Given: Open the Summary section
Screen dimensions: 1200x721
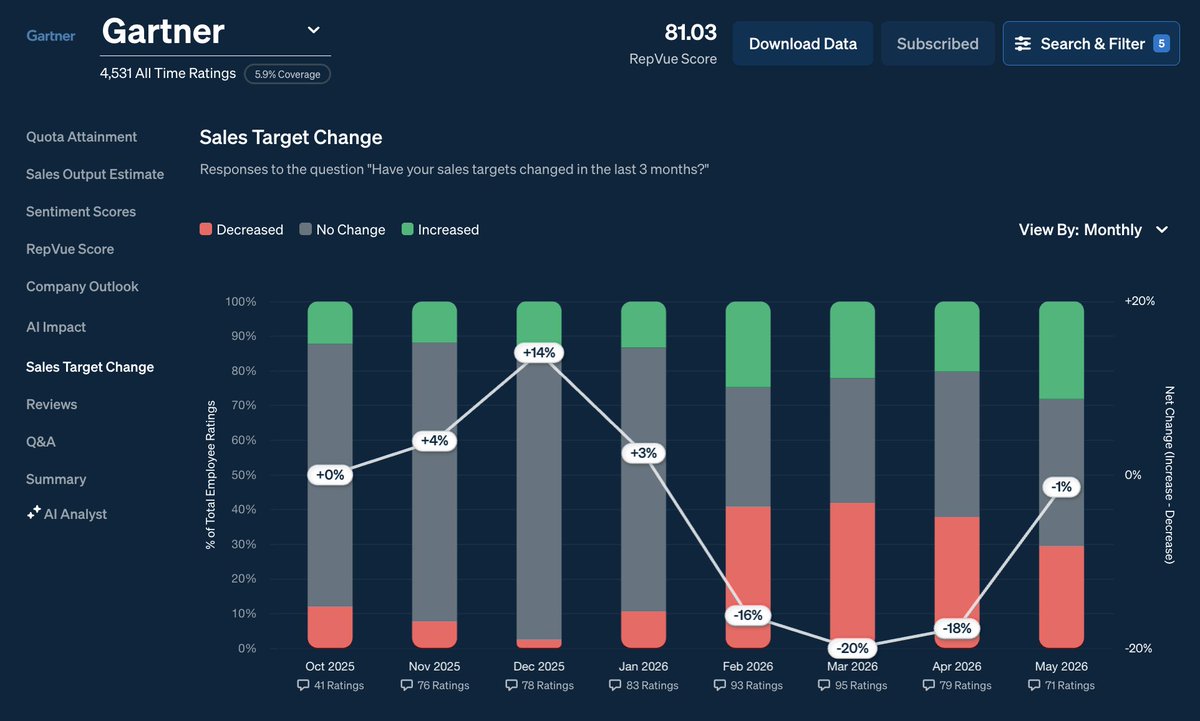Looking at the screenshot, I should pos(56,479).
